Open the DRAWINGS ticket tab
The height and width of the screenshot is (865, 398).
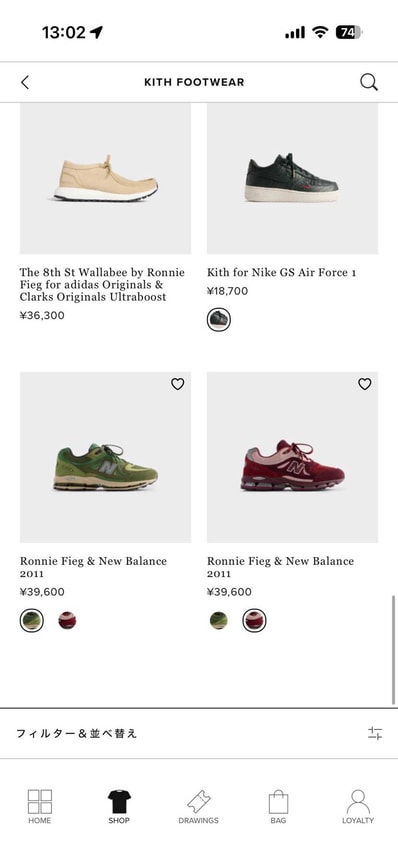pos(199,806)
